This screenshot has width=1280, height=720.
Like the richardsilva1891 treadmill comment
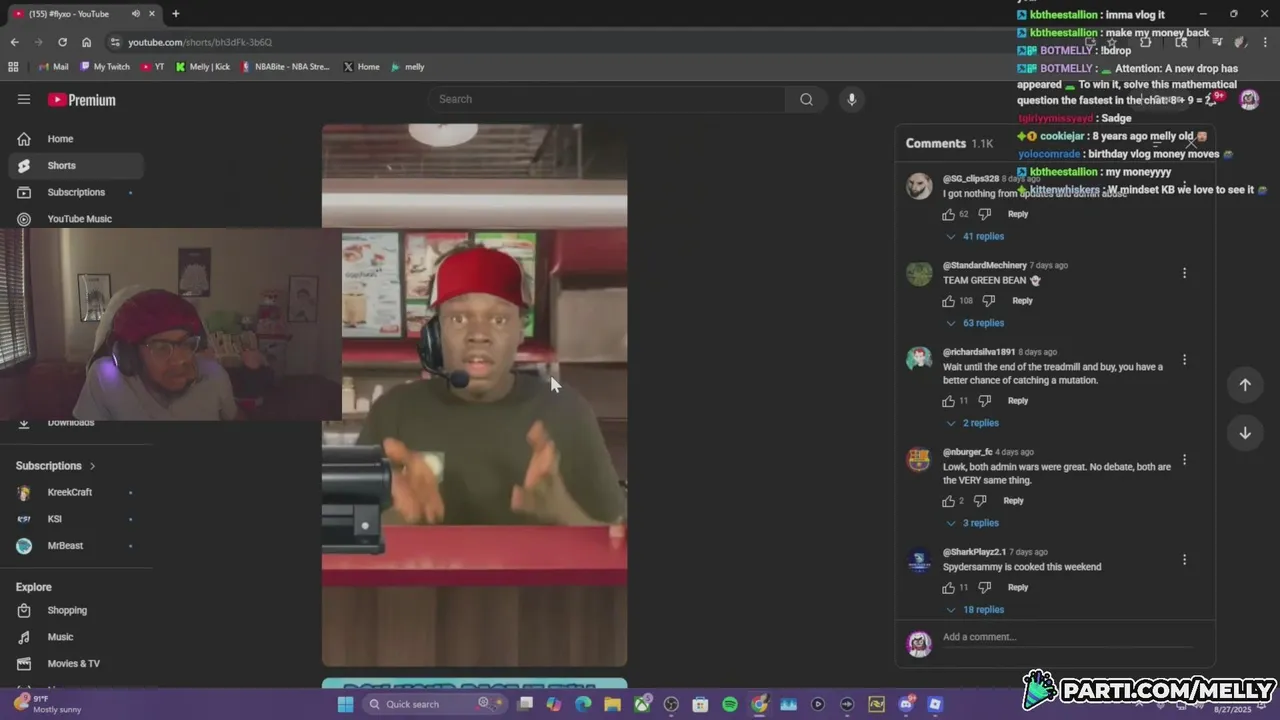tap(948, 401)
